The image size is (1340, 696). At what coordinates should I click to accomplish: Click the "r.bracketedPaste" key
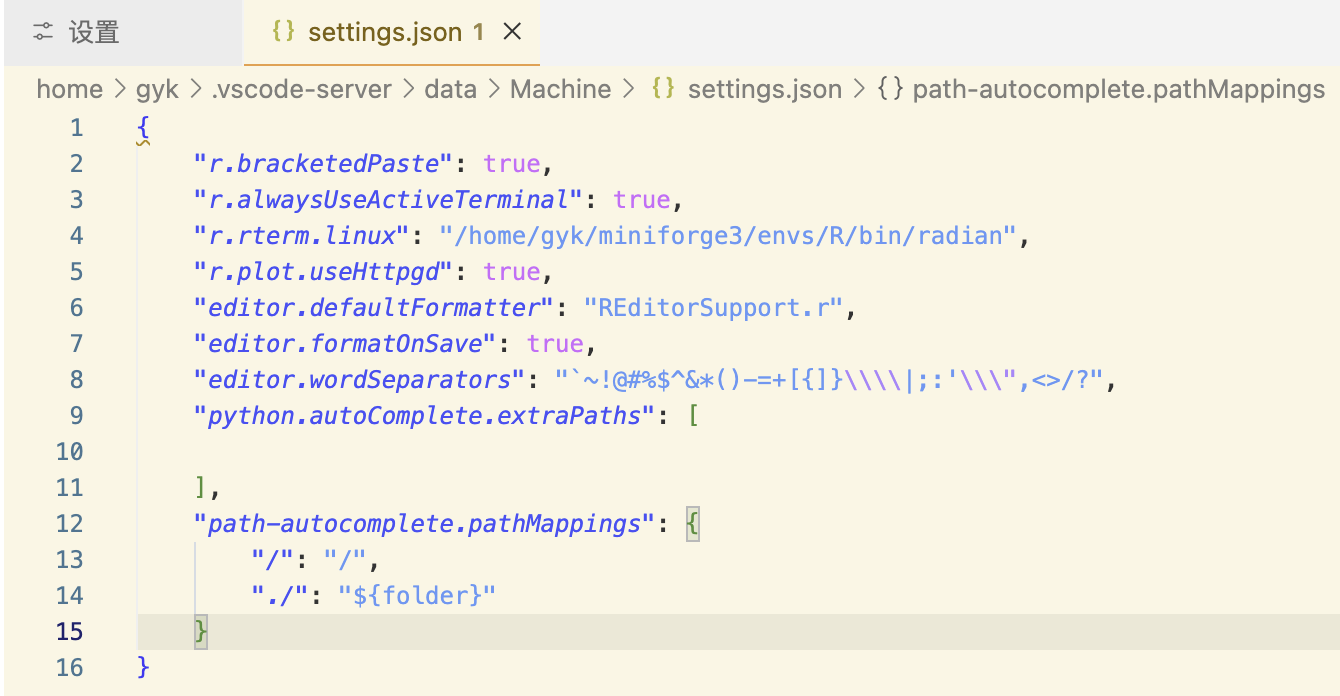(324, 164)
